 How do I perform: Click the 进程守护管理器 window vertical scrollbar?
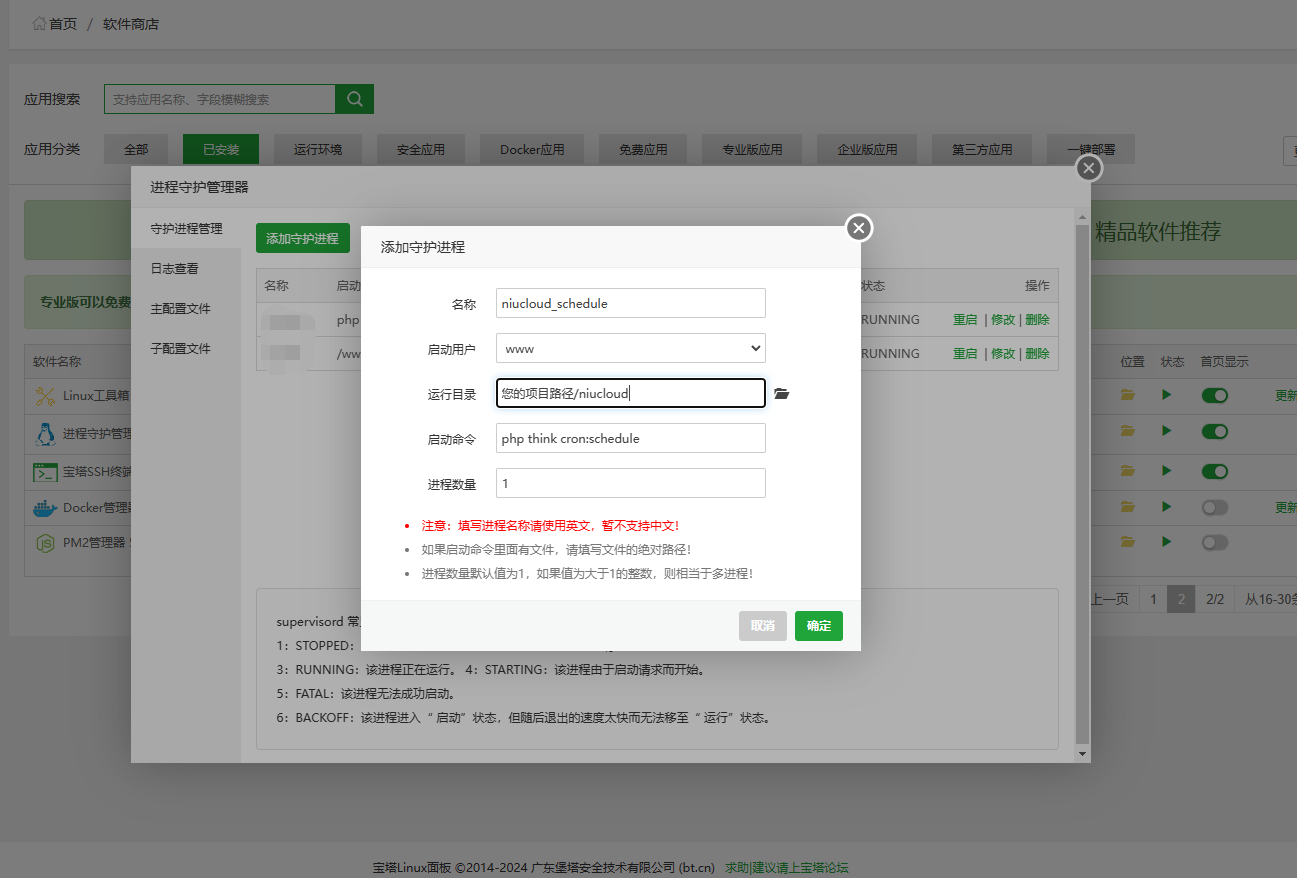coord(1082,480)
